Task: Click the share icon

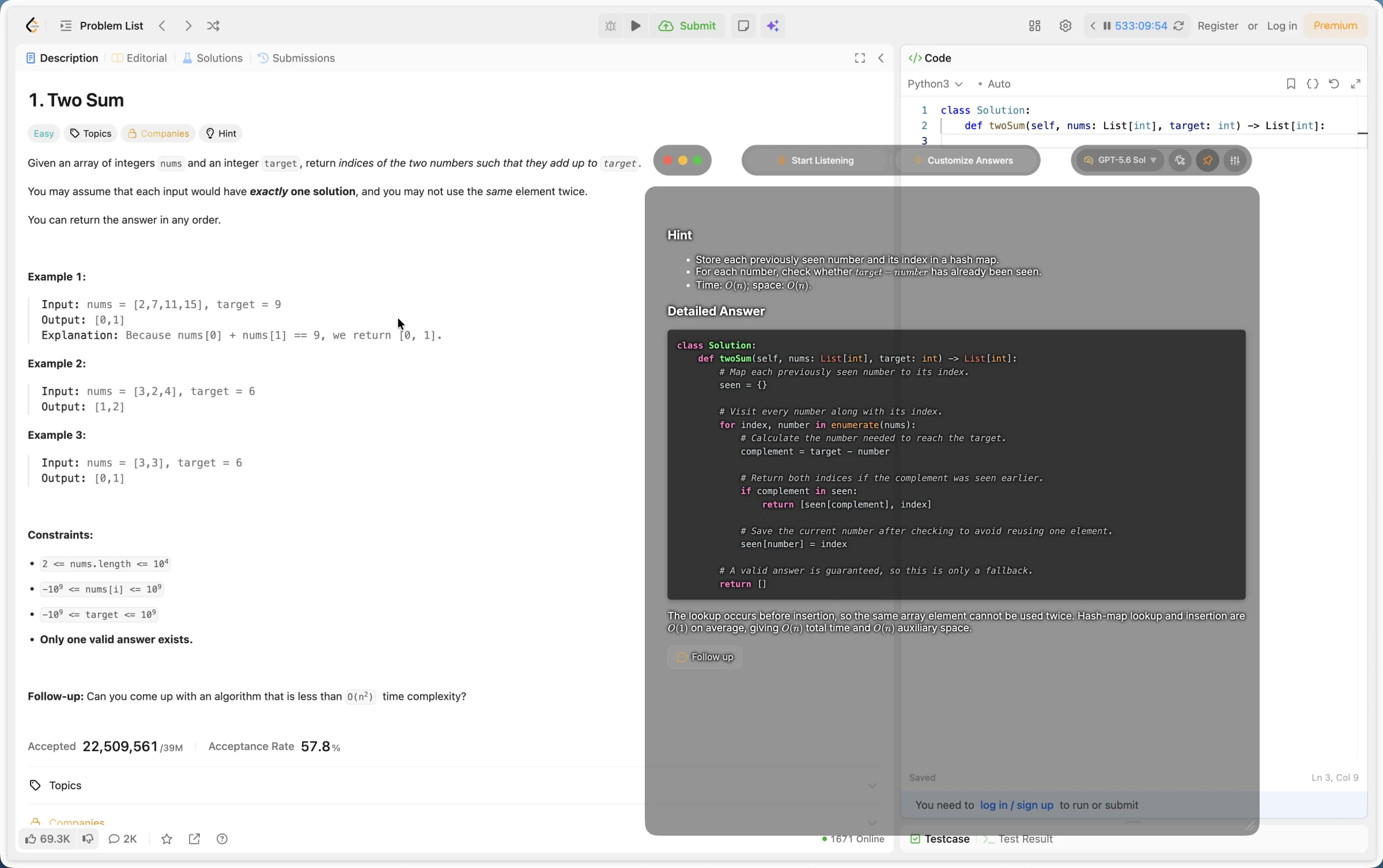Action: click(x=194, y=839)
